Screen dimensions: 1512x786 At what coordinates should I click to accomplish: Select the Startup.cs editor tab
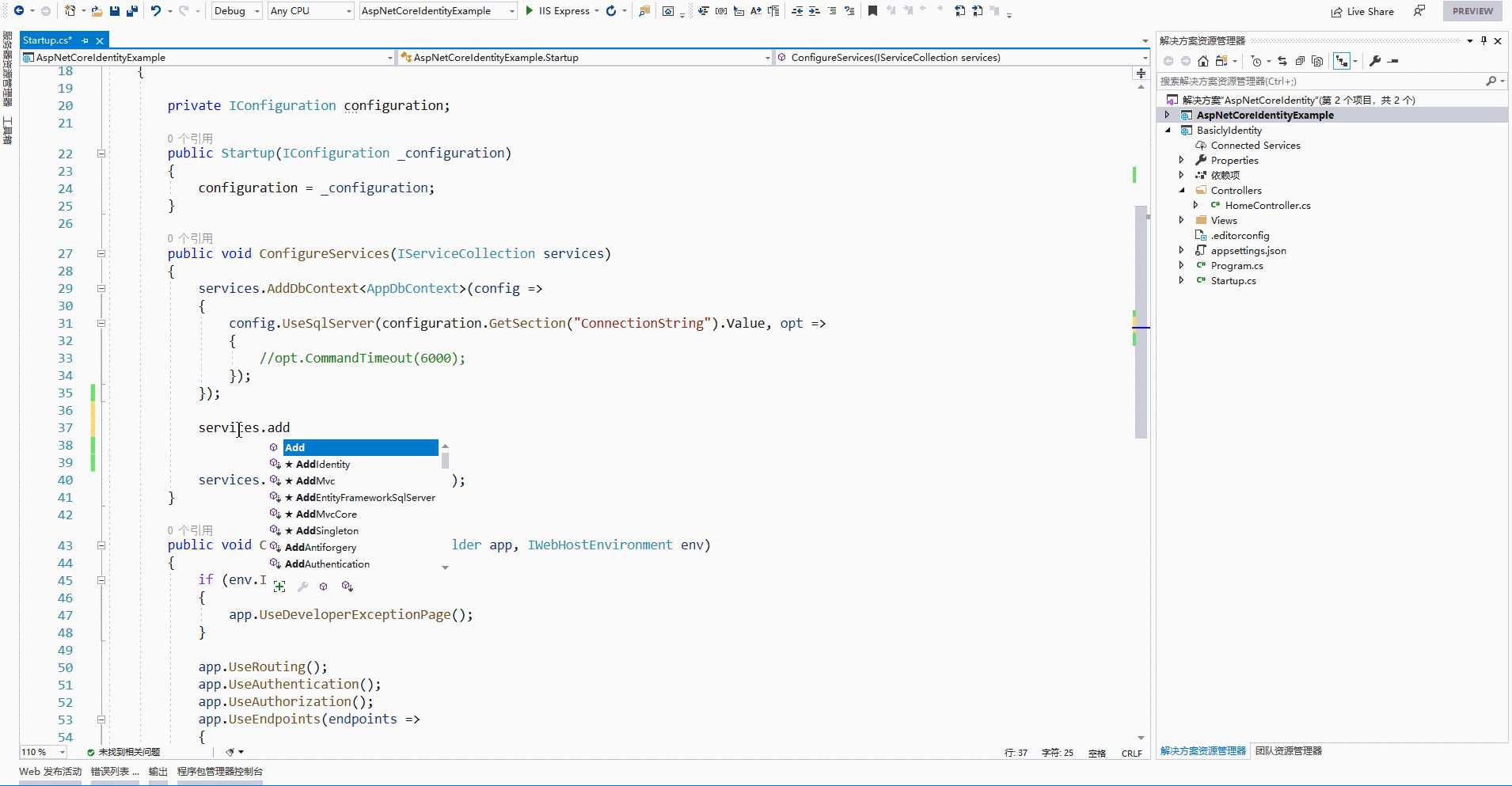point(47,40)
